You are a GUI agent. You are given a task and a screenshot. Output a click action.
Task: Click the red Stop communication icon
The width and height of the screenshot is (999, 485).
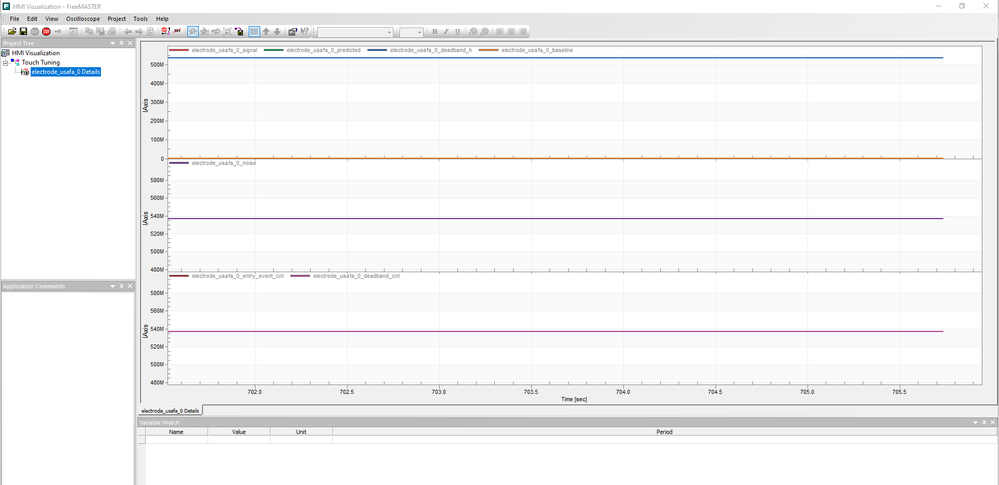(46, 31)
